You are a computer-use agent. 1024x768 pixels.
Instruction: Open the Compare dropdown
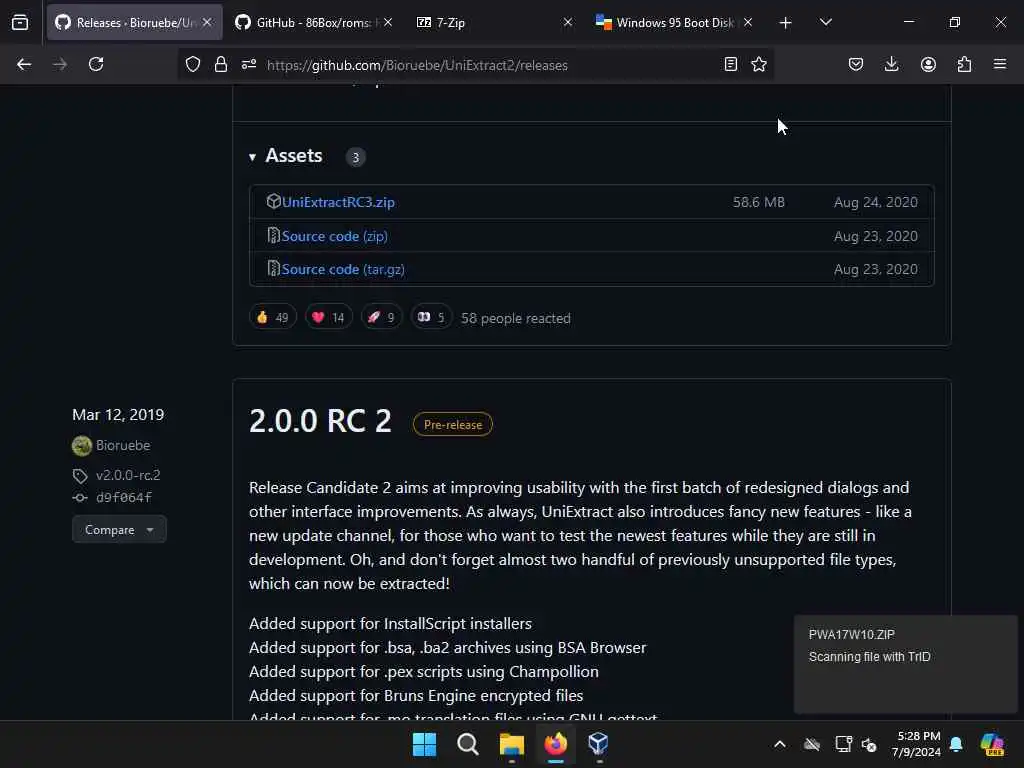(119, 530)
